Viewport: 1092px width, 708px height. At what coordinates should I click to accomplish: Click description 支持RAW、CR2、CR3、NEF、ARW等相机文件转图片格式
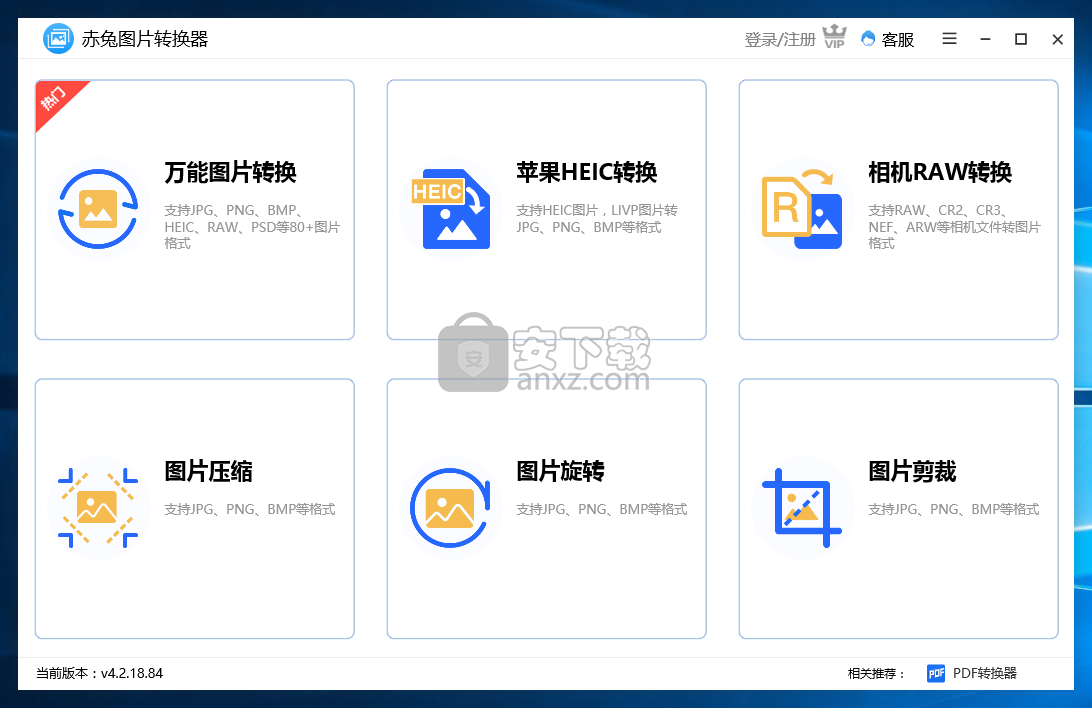click(954, 227)
